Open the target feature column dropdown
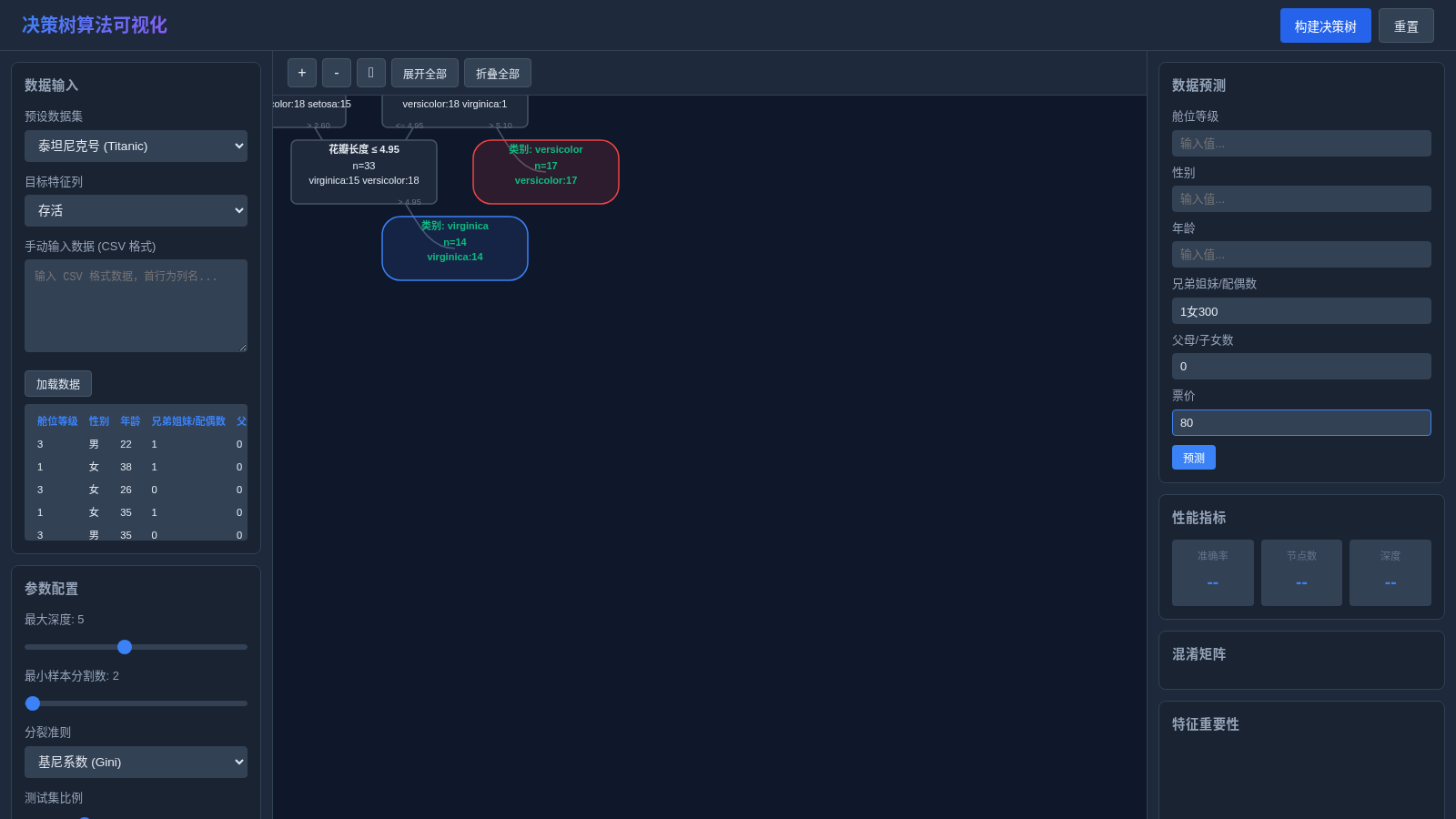 (x=136, y=210)
